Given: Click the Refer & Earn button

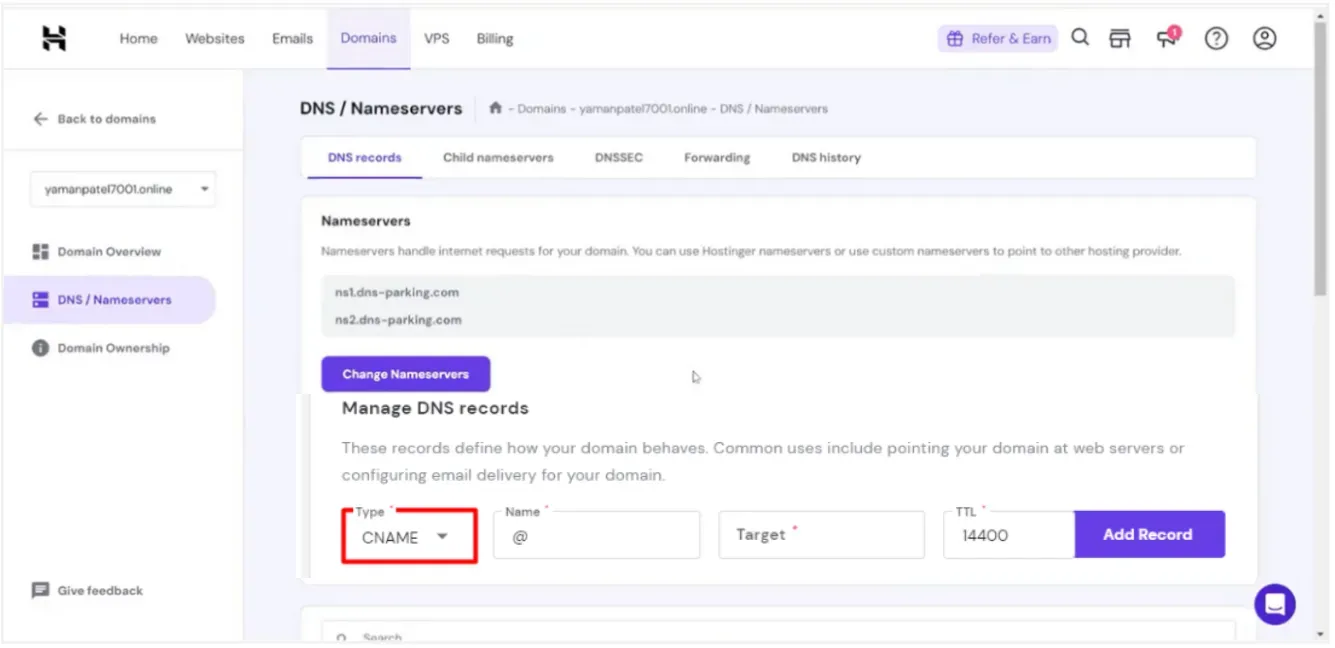Looking at the screenshot, I should [x=998, y=38].
